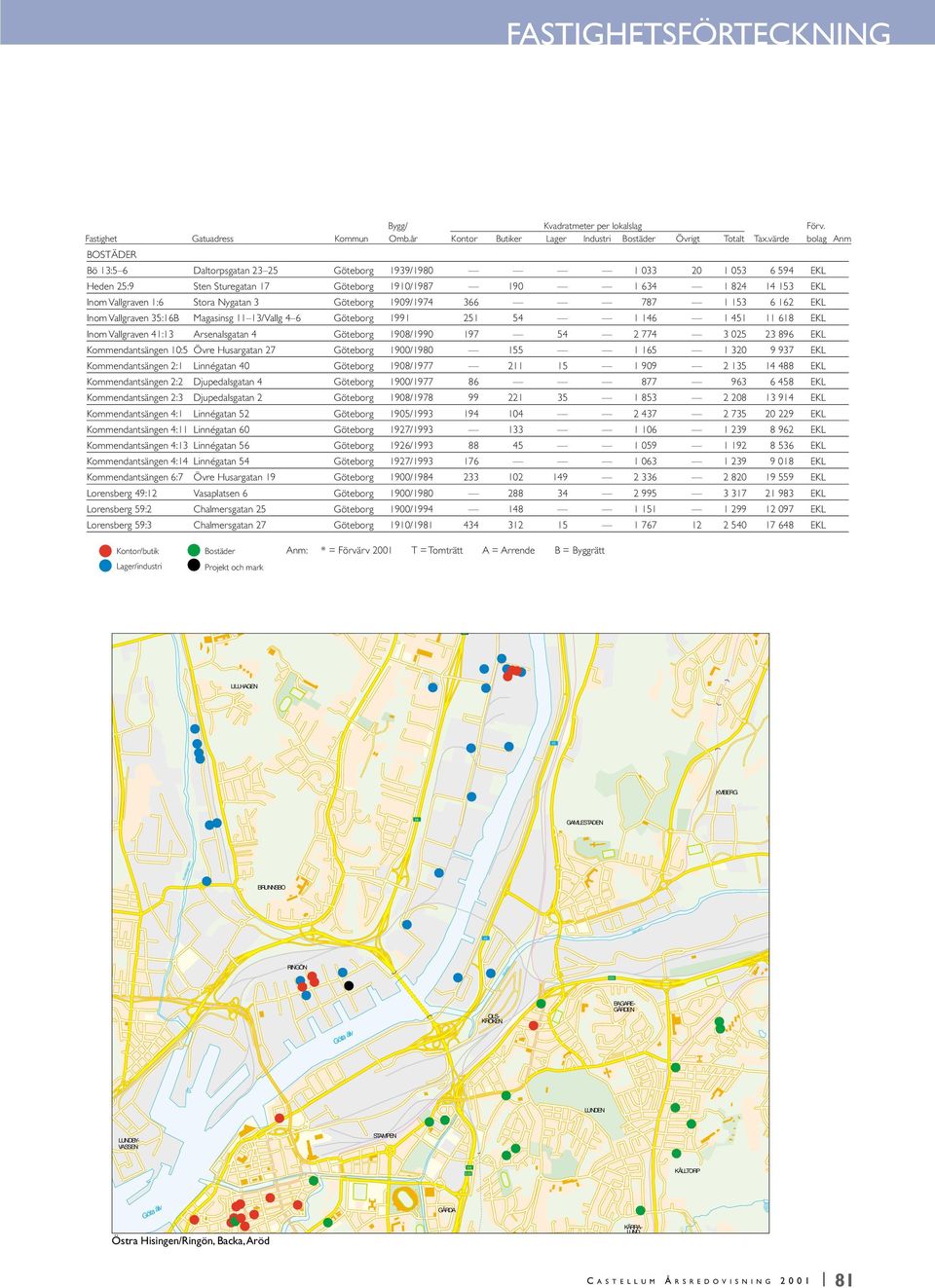This screenshot has height=1288, width=935.
Task: Click the Gatuadress column header
Action: pos(212,239)
